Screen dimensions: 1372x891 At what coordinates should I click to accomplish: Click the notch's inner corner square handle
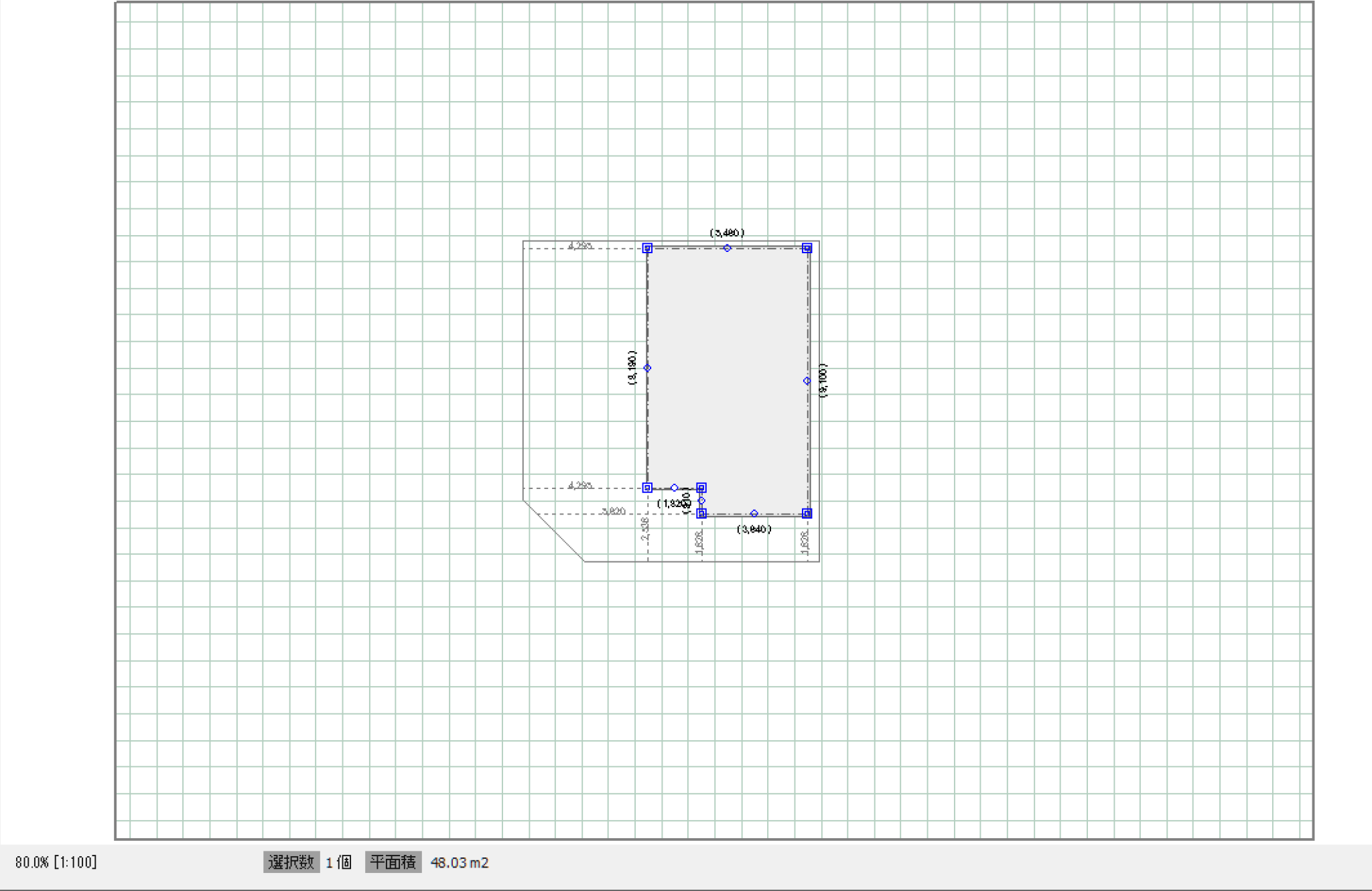point(701,488)
